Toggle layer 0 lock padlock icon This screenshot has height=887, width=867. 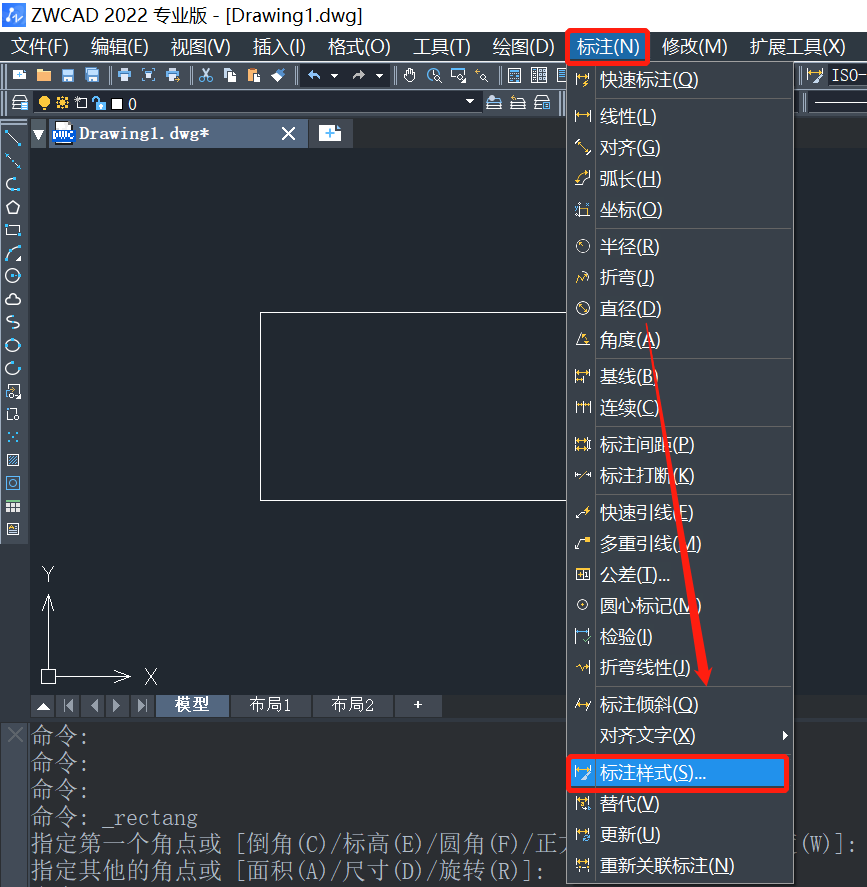[100, 103]
